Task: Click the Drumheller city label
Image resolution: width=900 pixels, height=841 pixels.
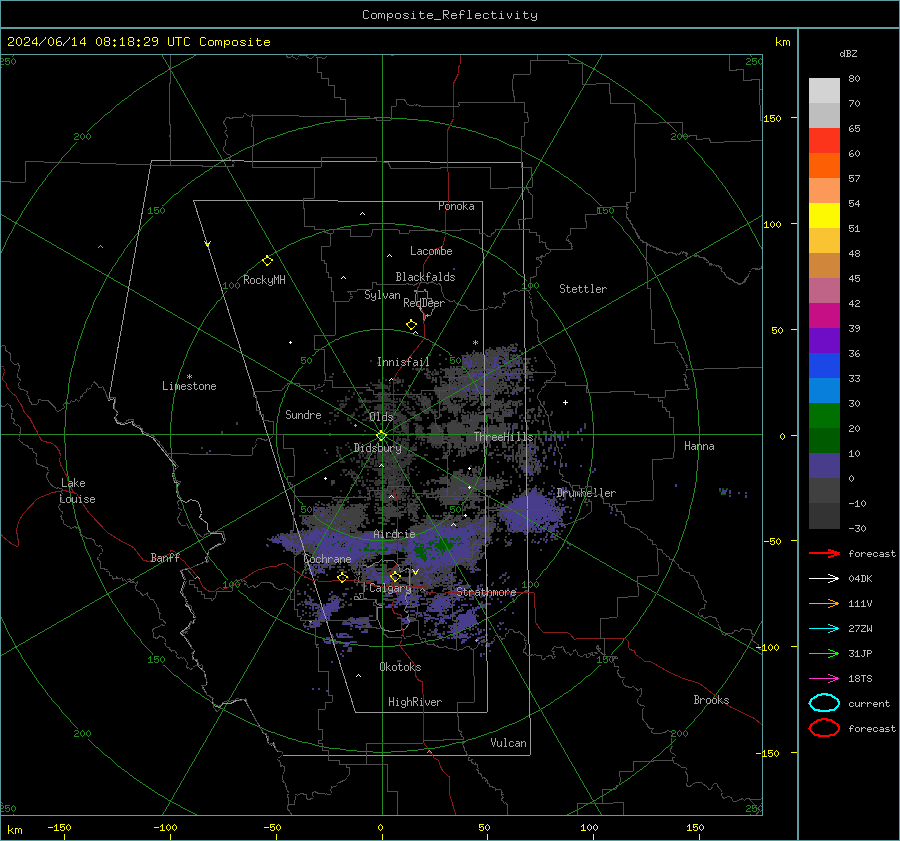Action: (586, 493)
